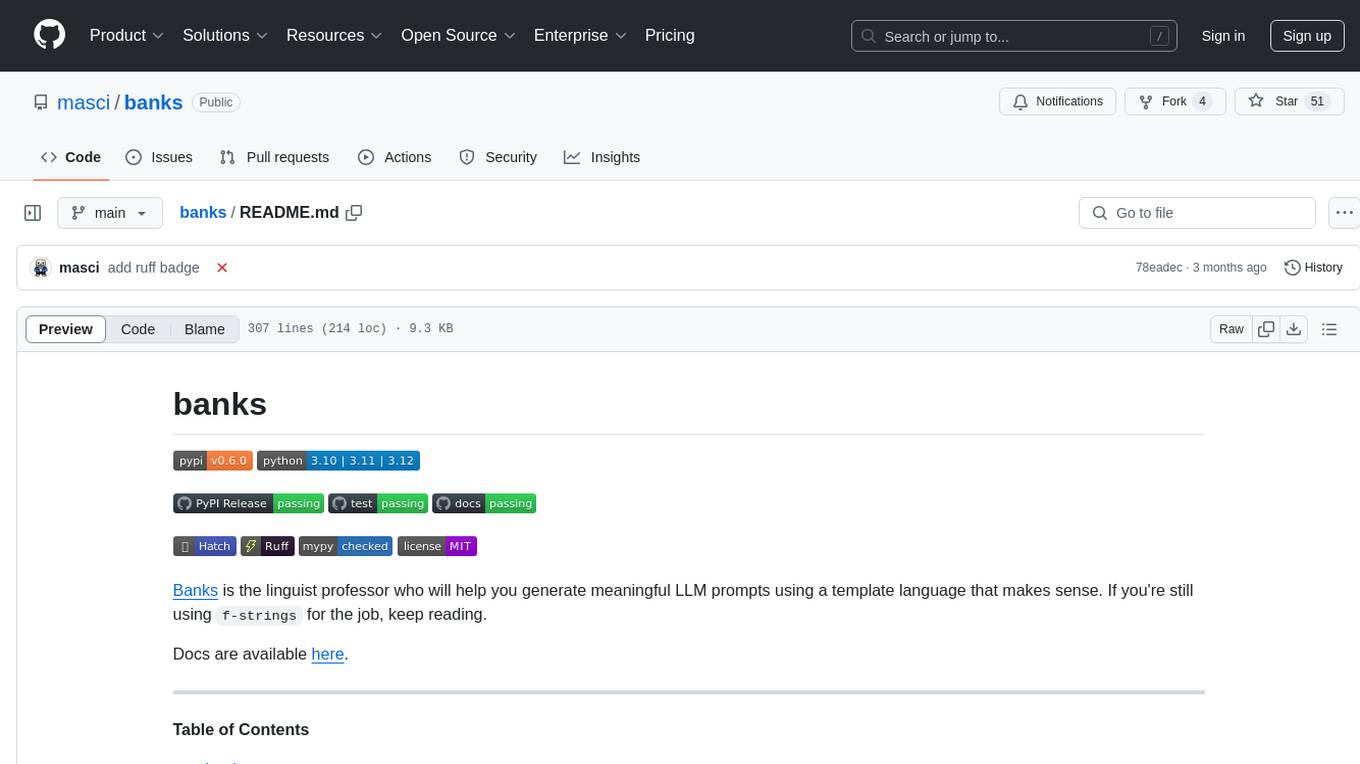Select the Blame view toggle

[205, 329]
